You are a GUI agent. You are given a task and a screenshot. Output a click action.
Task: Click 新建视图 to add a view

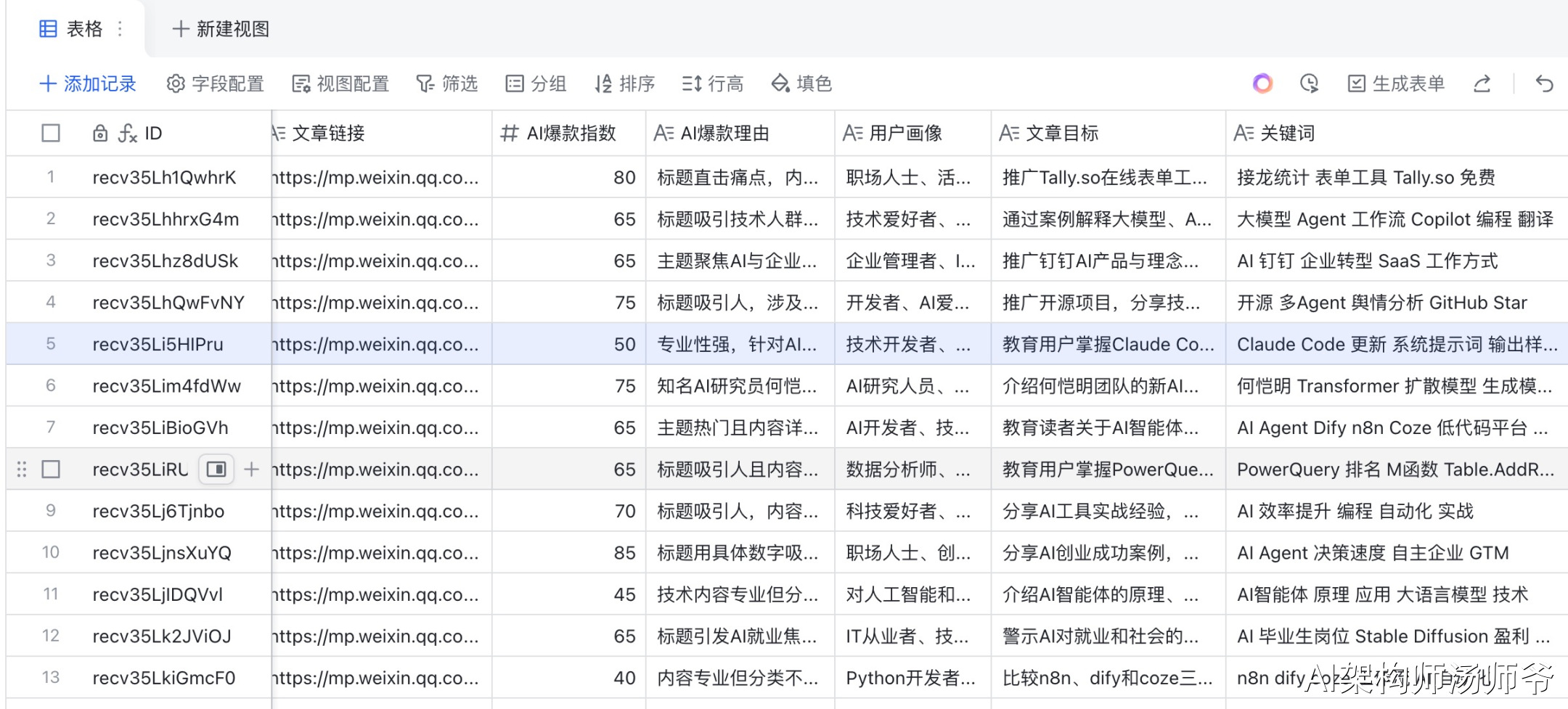coord(221,29)
